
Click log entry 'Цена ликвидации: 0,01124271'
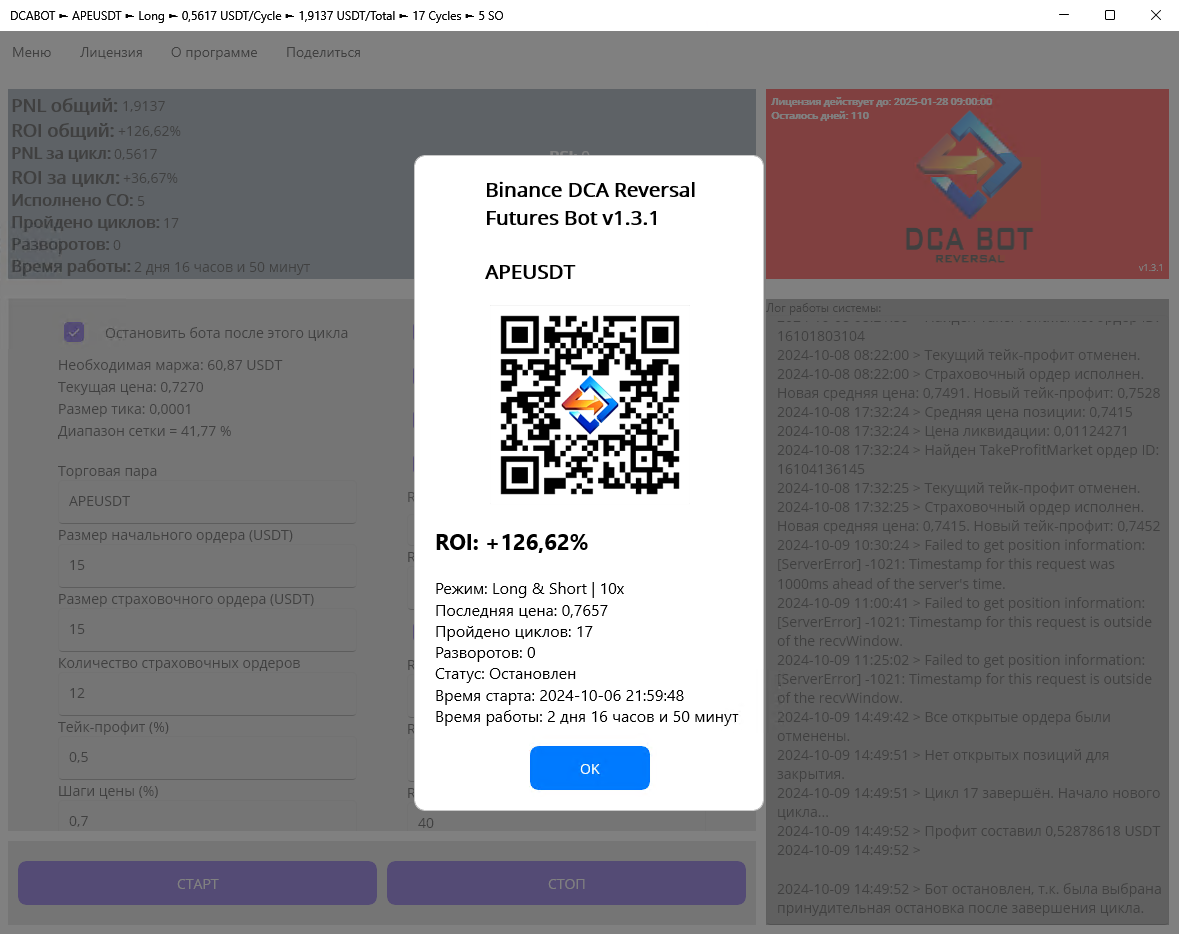point(953,431)
